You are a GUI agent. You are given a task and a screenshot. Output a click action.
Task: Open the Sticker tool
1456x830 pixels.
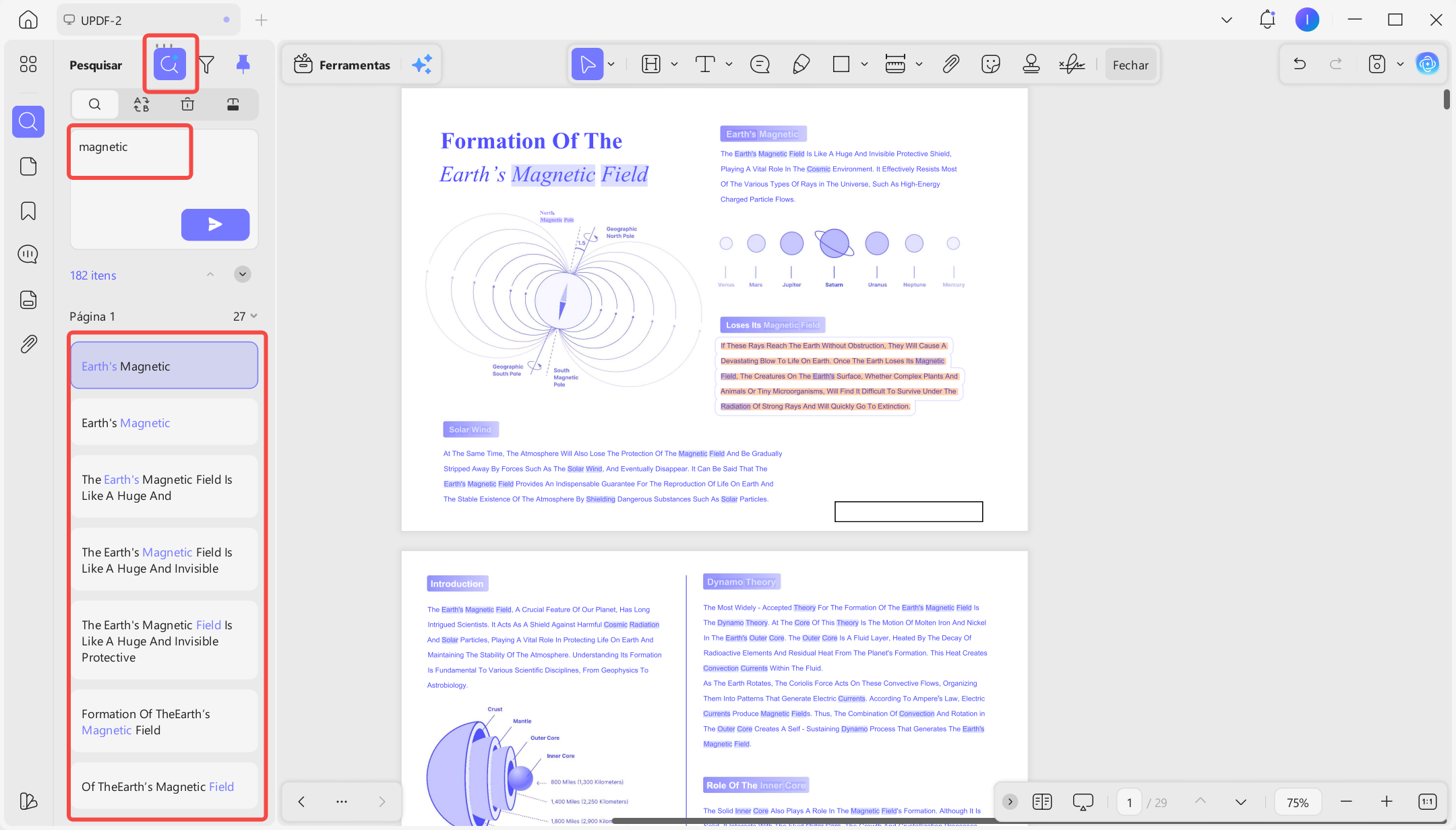click(991, 65)
